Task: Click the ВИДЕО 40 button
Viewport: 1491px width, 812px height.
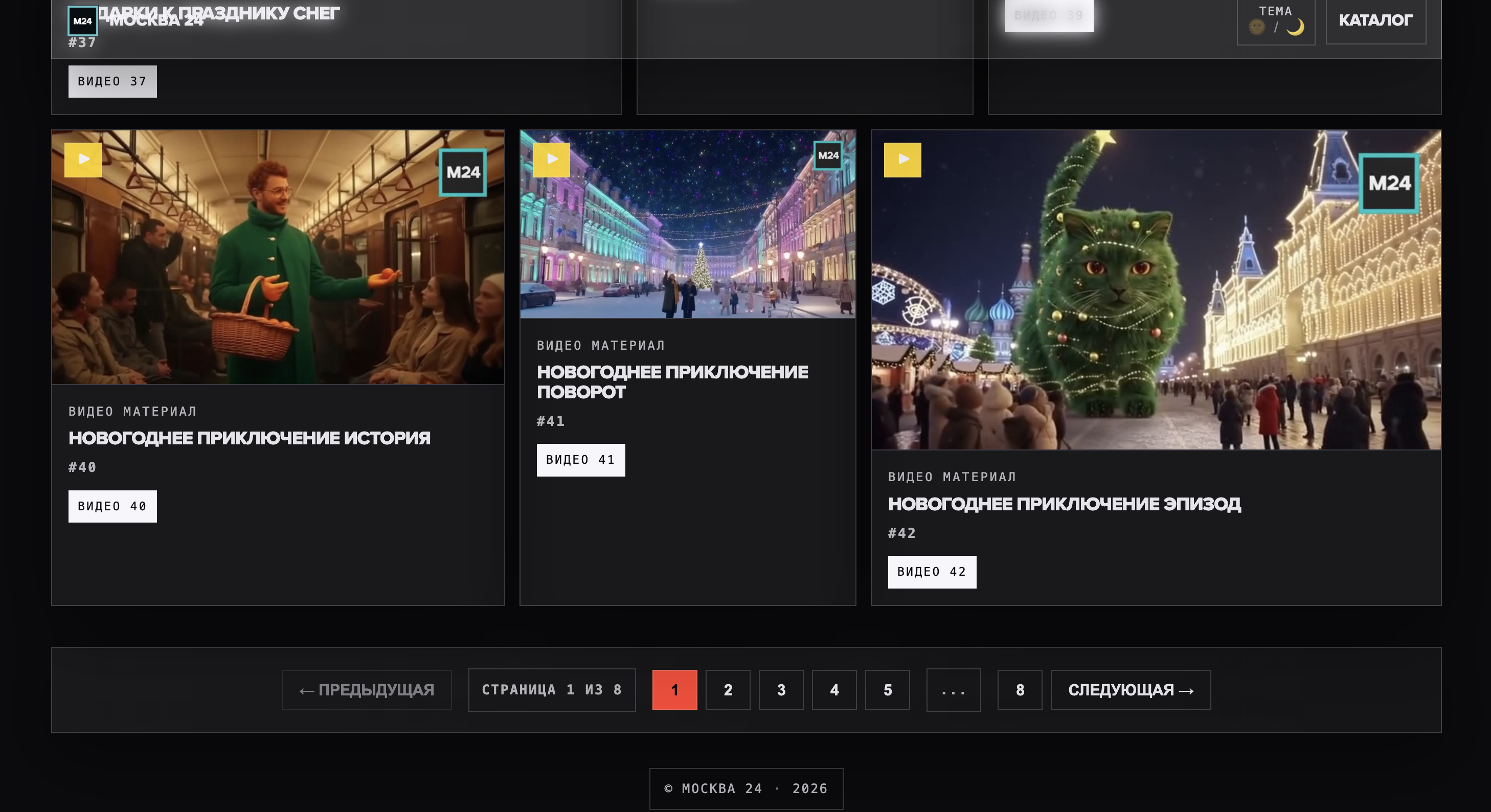Action: tap(112, 506)
